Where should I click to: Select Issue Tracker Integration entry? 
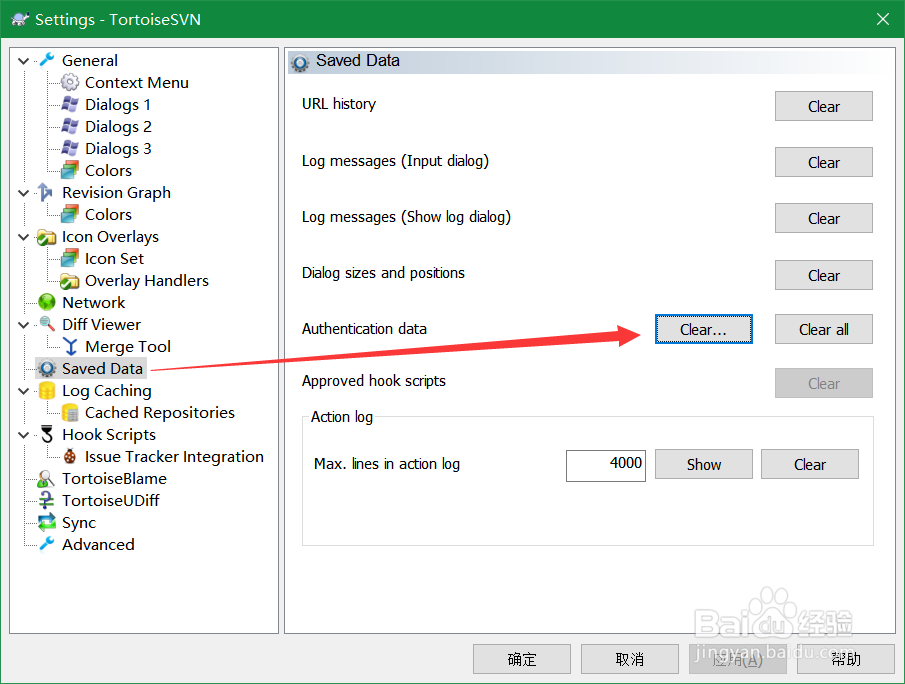pyautogui.click(x=174, y=456)
